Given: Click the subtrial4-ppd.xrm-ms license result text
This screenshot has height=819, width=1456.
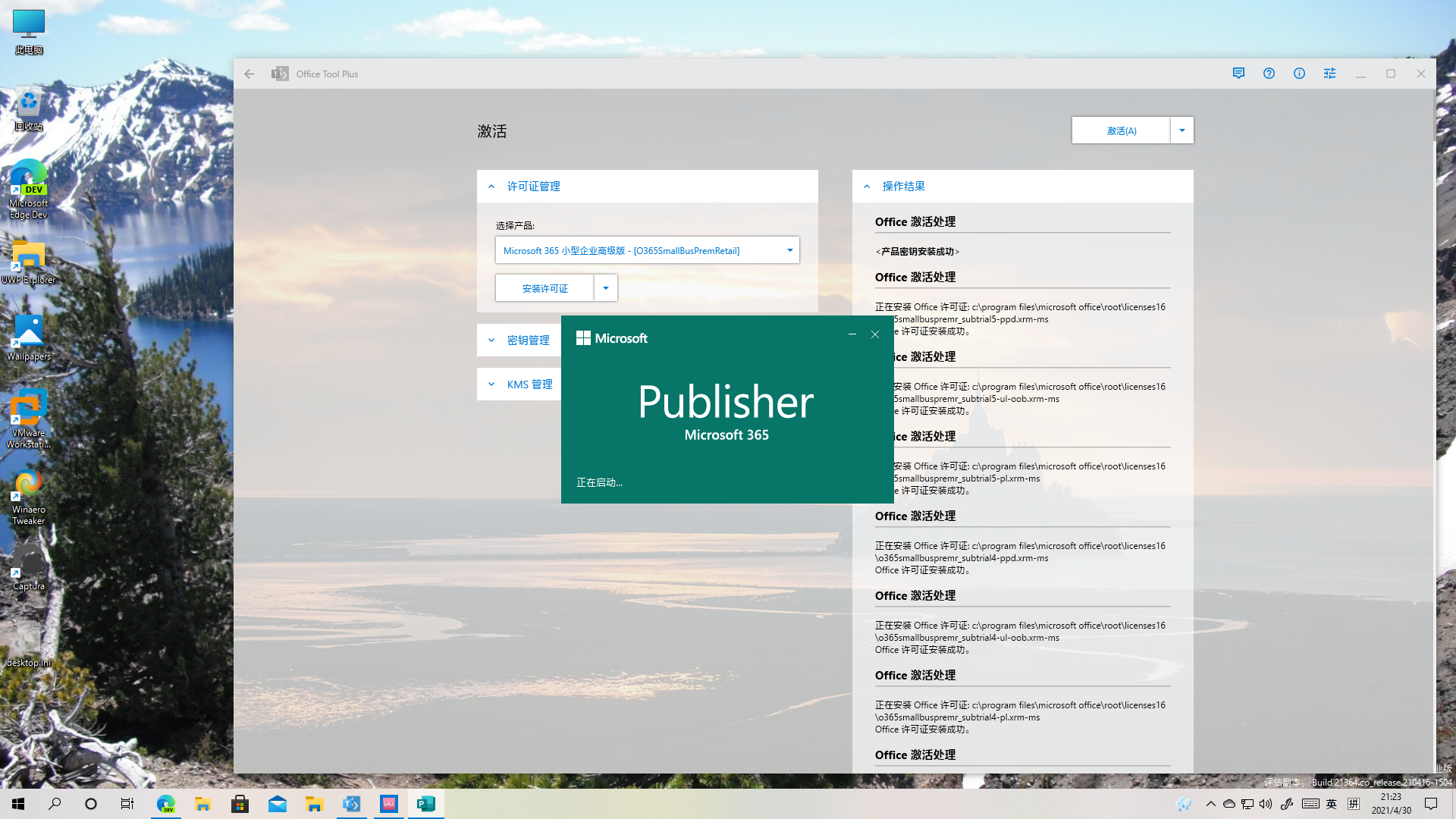Looking at the screenshot, I should (1020, 557).
